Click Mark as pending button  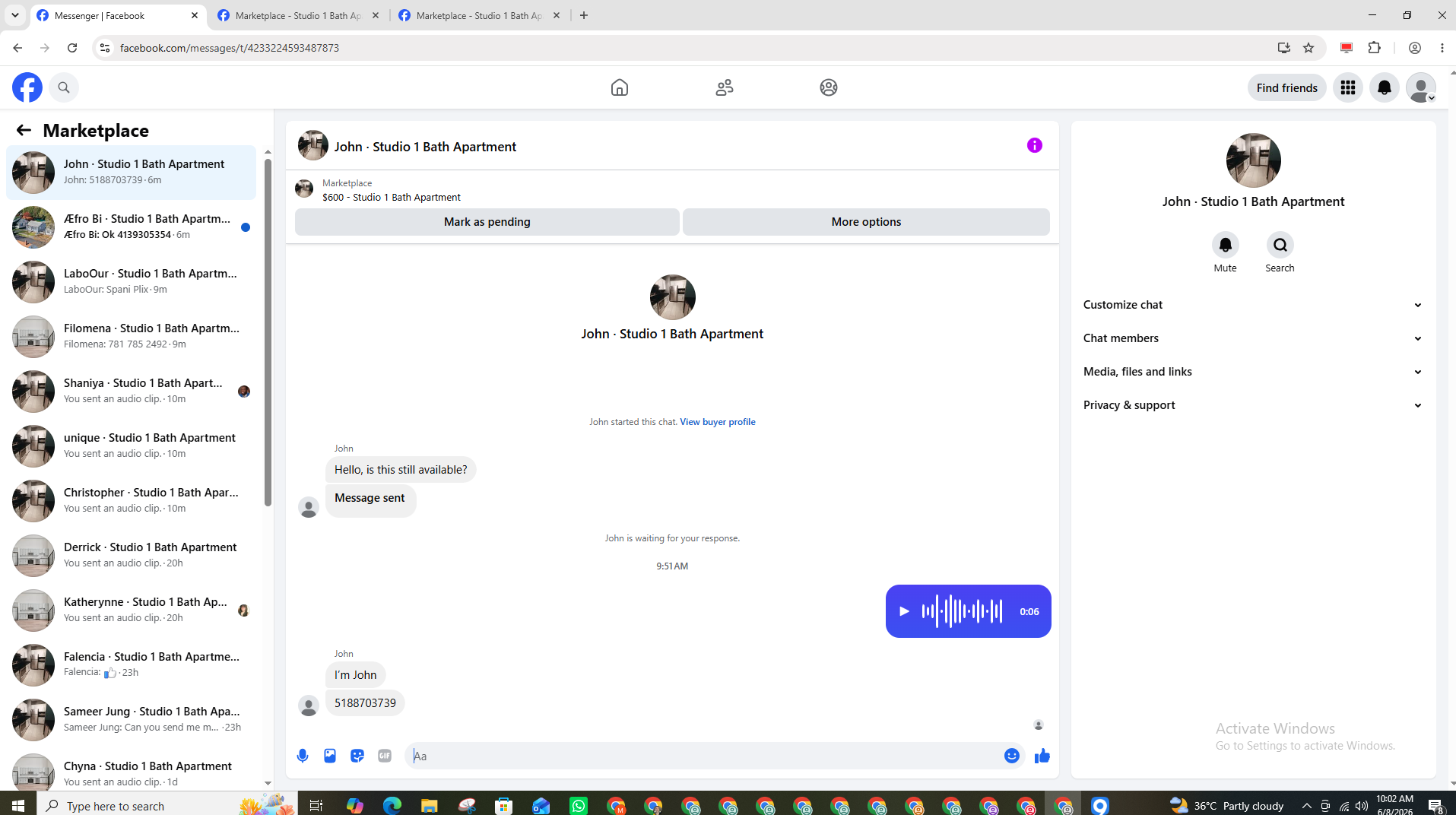click(x=487, y=222)
